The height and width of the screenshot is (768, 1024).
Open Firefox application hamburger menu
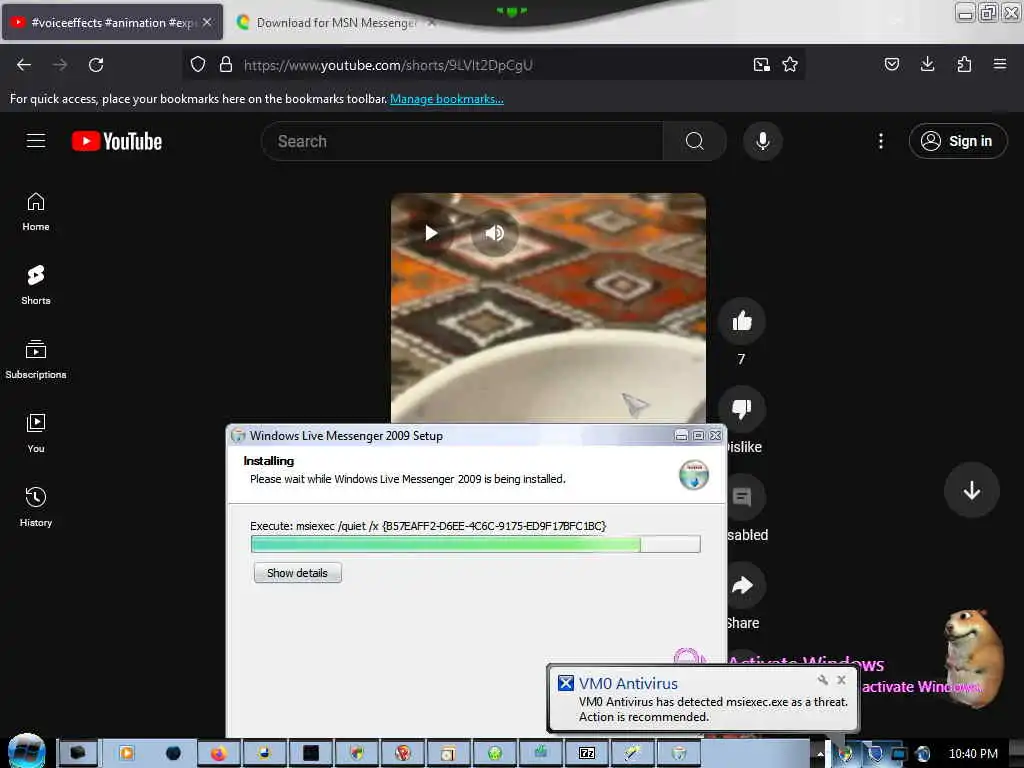pos(1000,65)
